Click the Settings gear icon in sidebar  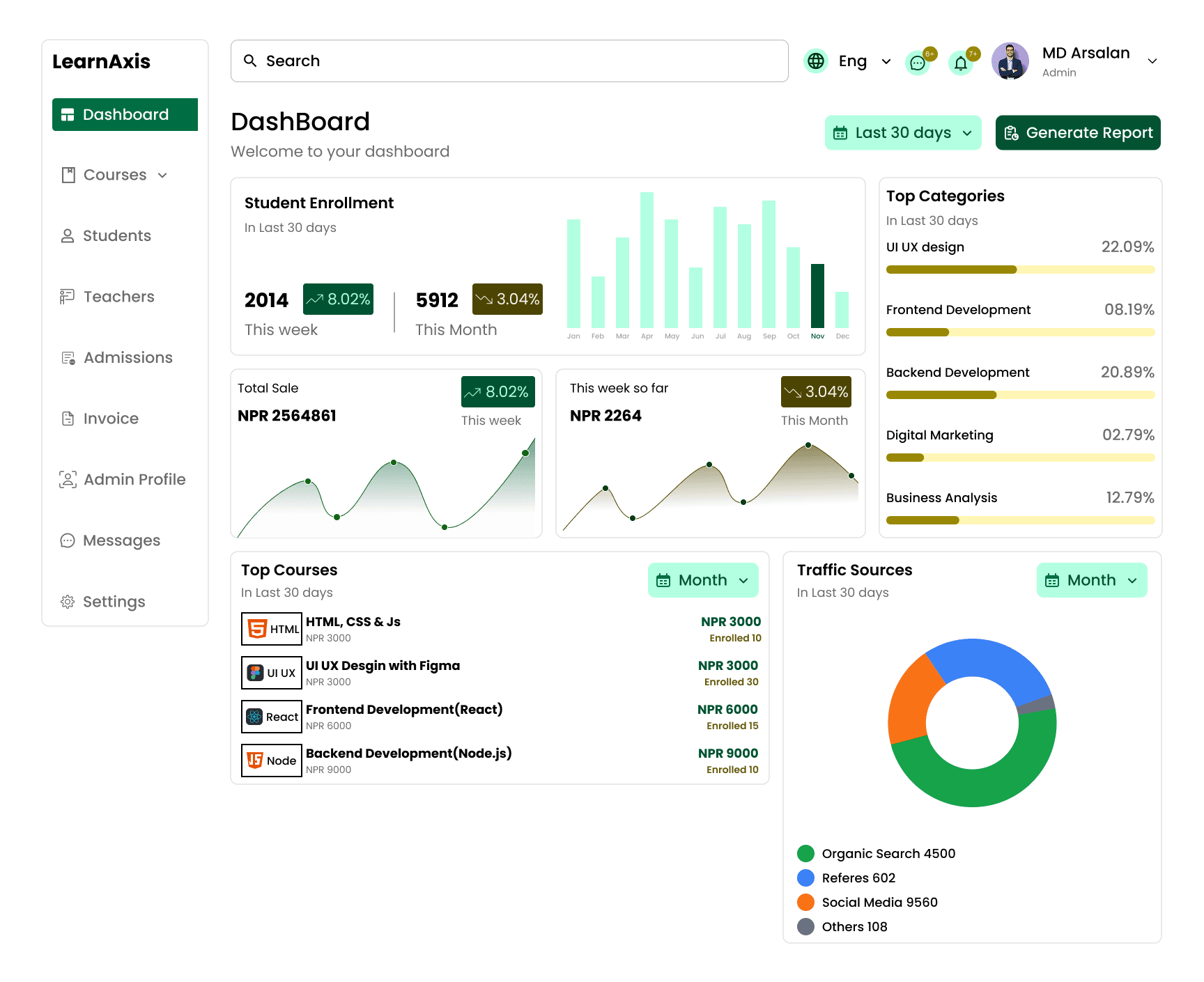click(x=68, y=602)
